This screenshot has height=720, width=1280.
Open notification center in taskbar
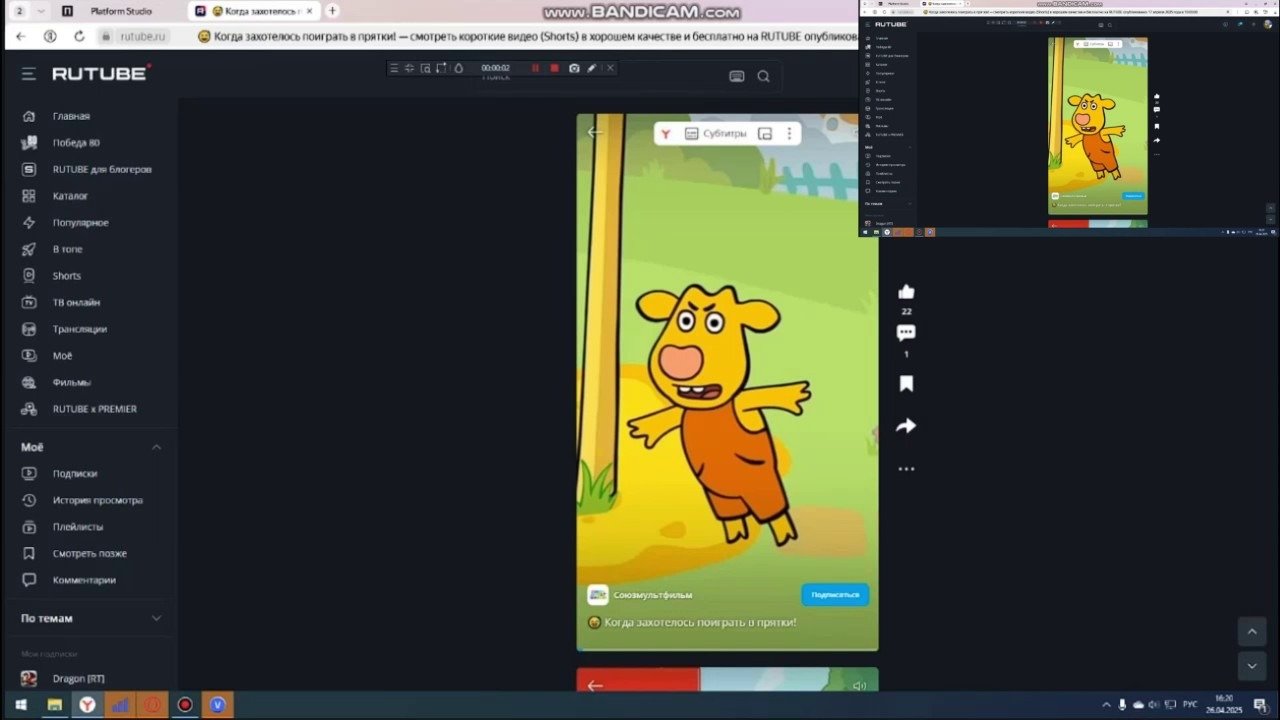[x=1260, y=705]
